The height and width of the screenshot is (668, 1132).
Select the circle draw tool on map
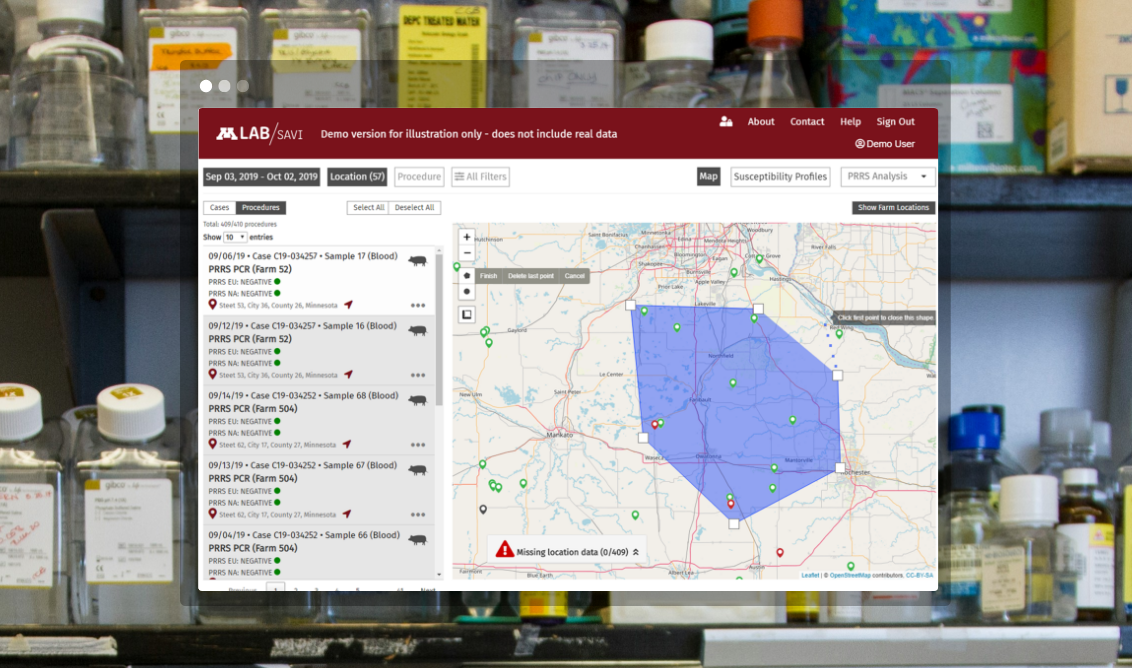466,292
